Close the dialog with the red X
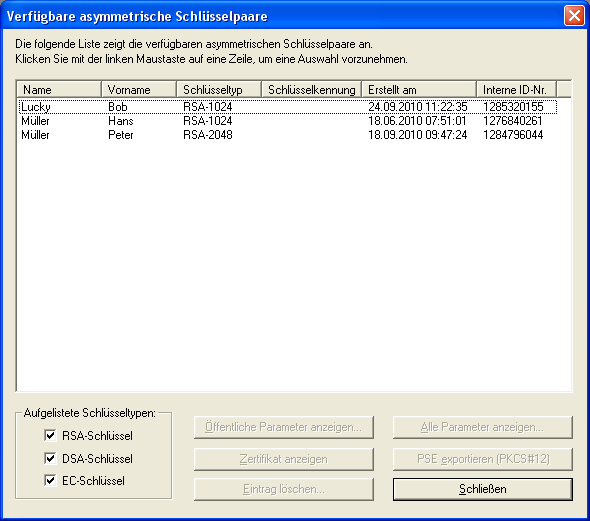The height and width of the screenshot is (521, 590). pos(574,16)
